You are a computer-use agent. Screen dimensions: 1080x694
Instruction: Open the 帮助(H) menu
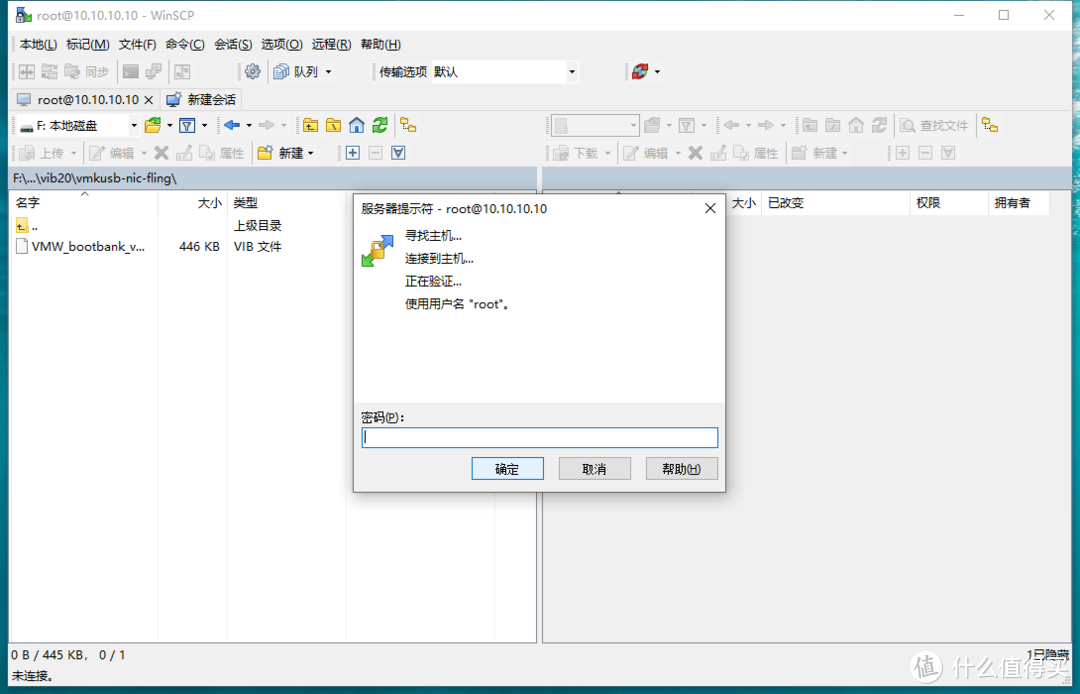click(x=380, y=44)
